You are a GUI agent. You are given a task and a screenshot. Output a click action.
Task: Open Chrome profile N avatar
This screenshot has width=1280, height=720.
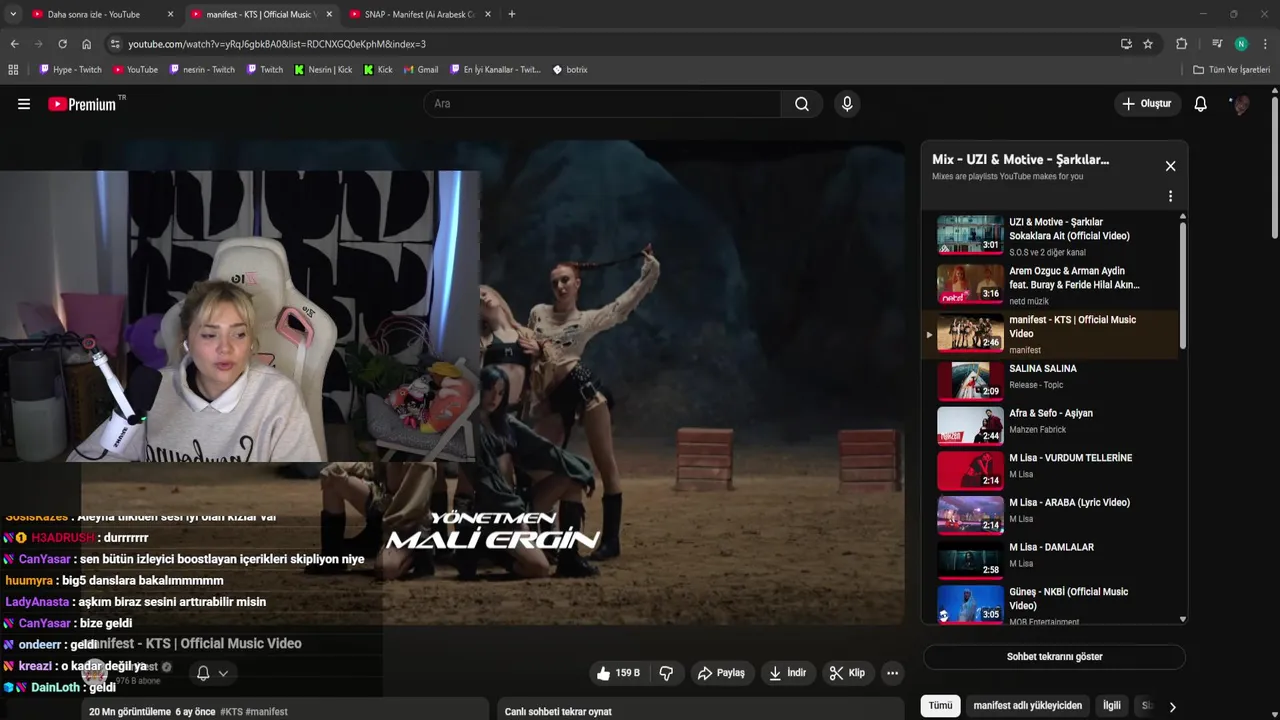tap(1241, 44)
